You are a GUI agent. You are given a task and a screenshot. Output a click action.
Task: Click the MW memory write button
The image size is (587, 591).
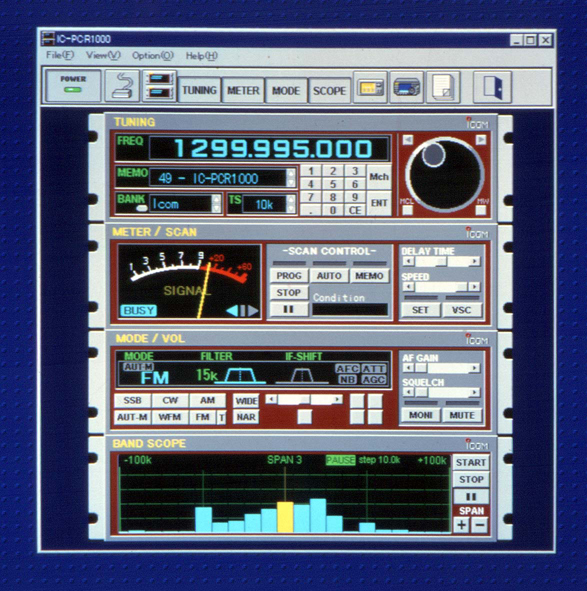[481, 210]
